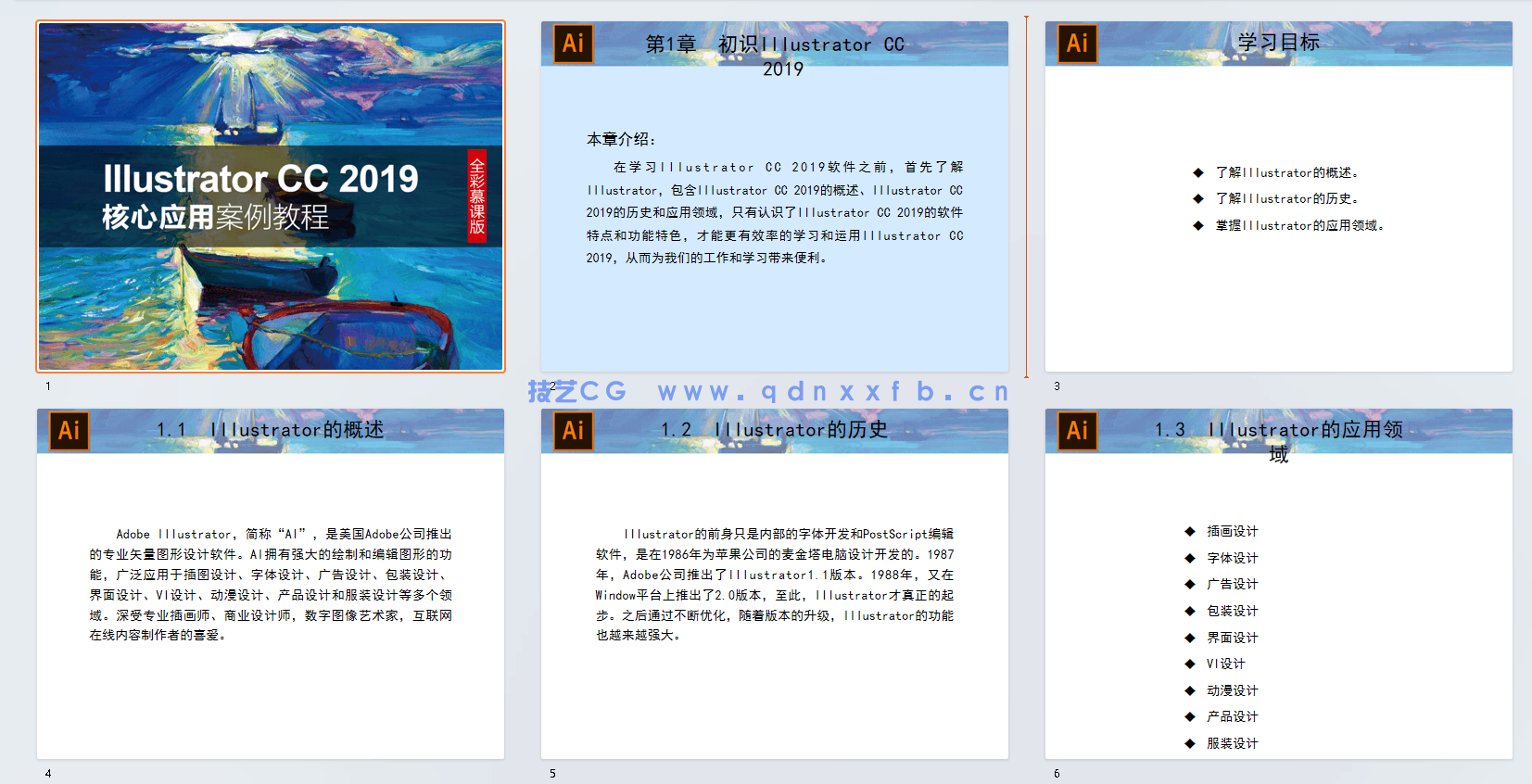The width and height of the screenshot is (1532, 784).
Task: Select slide 2 chapter introduction thumbnail
Action: [775, 196]
